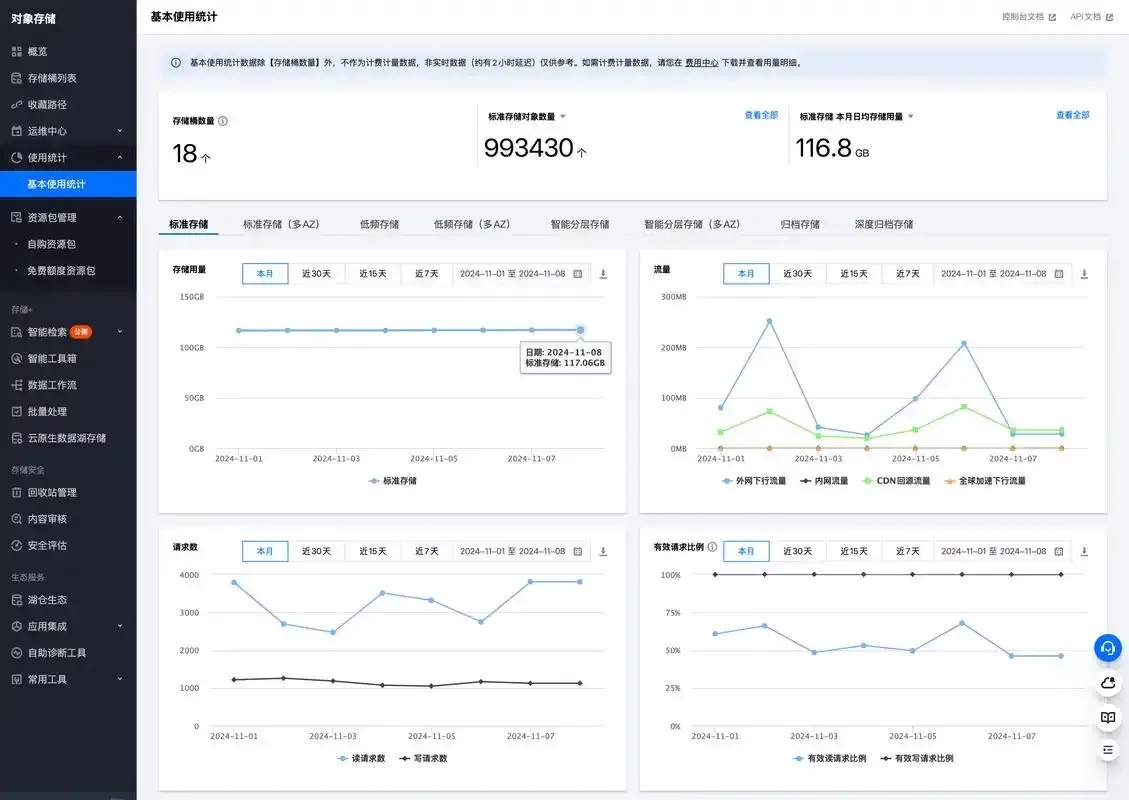Screen dimensions: 1129x800
Task: Download the 流量 chart data
Action: [x=1084, y=274]
